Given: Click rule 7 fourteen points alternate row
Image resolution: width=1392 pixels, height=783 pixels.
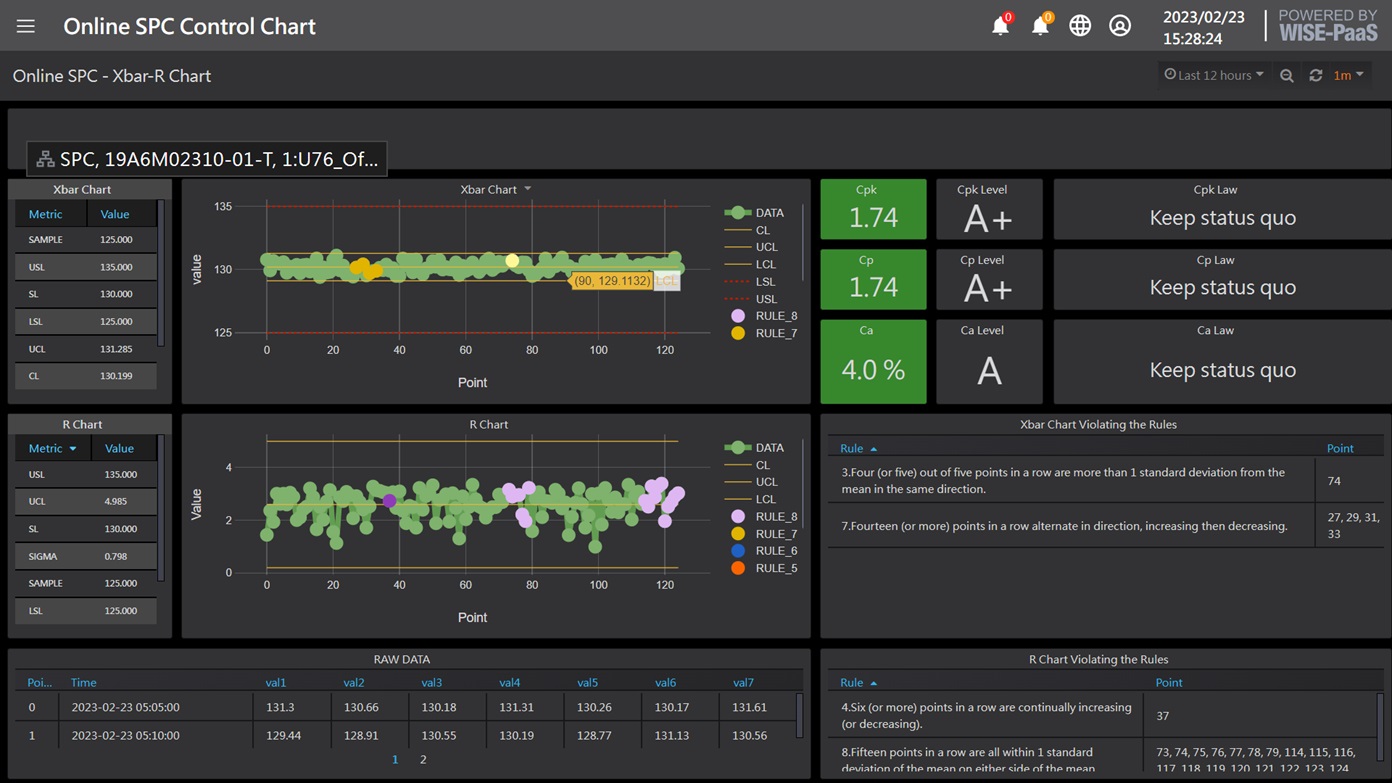Looking at the screenshot, I should point(1106,525).
